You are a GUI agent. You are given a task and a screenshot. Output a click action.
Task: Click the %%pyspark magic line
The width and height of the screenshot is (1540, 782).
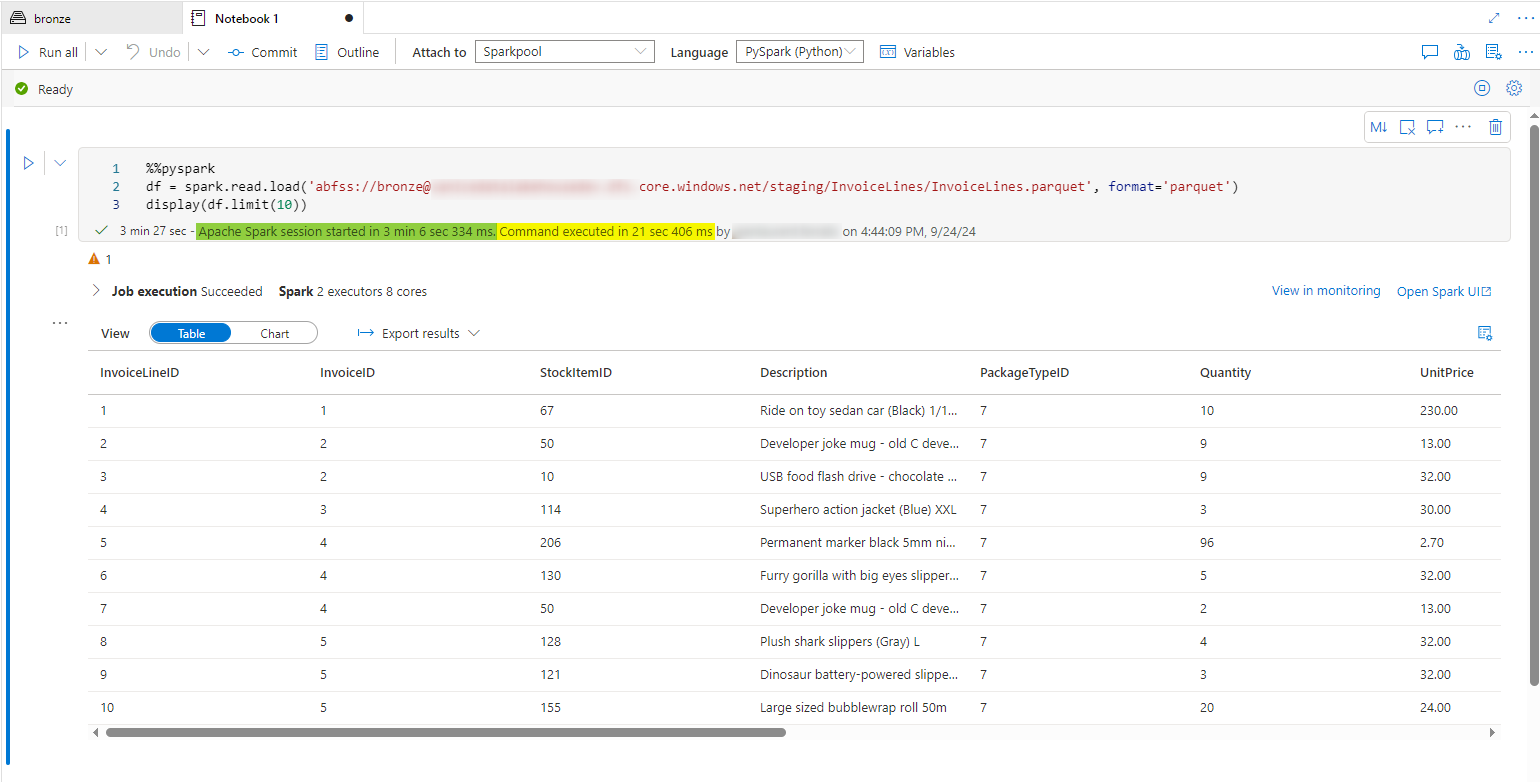coord(180,169)
